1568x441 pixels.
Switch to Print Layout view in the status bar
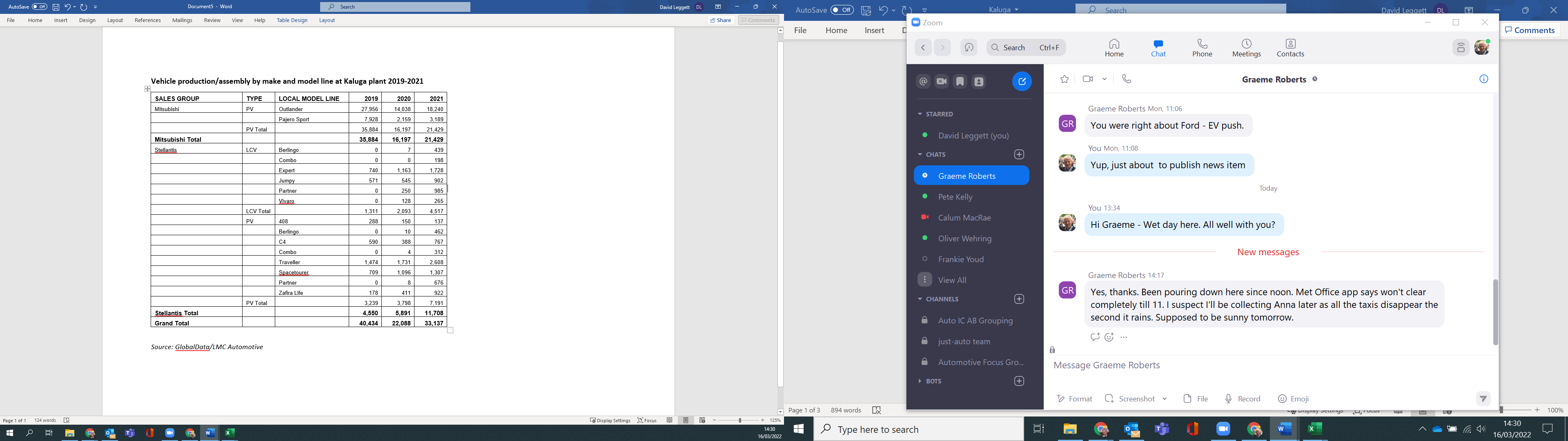click(686, 420)
